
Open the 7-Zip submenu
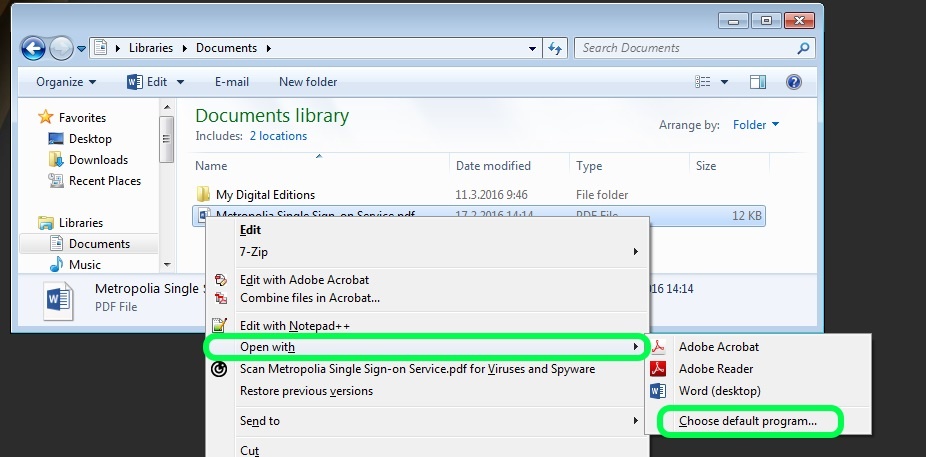[x=428, y=252]
